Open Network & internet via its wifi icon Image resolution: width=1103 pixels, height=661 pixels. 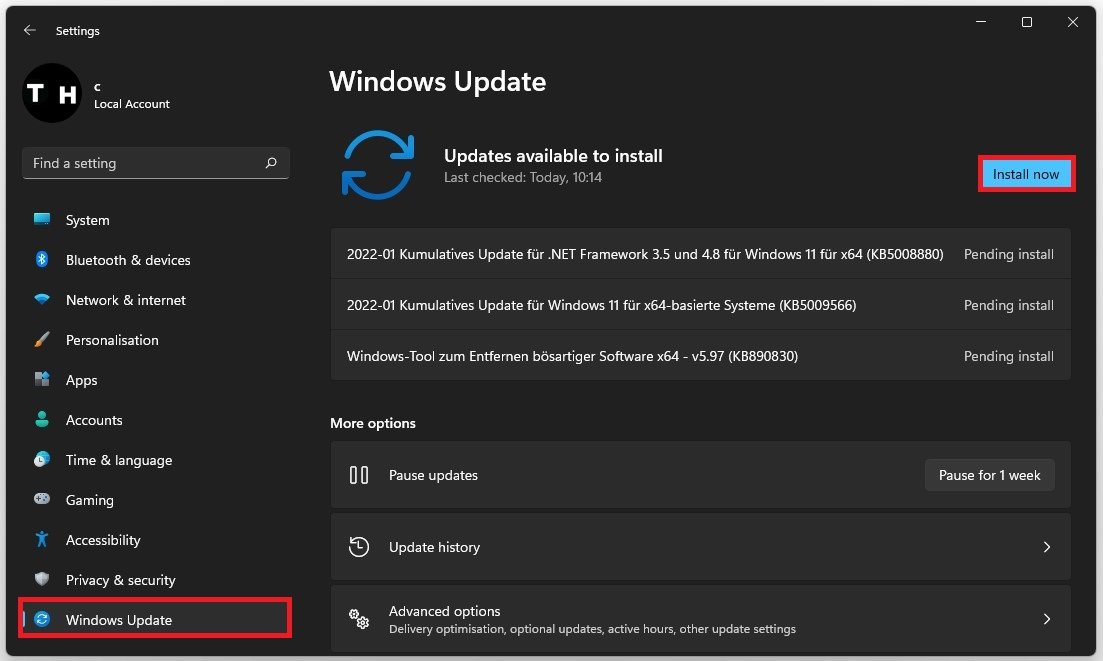[42, 300]
